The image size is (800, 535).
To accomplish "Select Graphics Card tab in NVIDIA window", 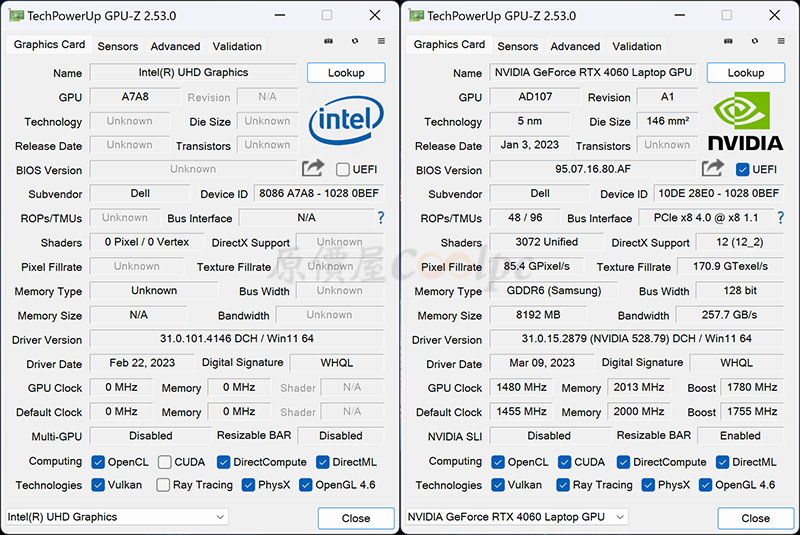I will [449, 44].
